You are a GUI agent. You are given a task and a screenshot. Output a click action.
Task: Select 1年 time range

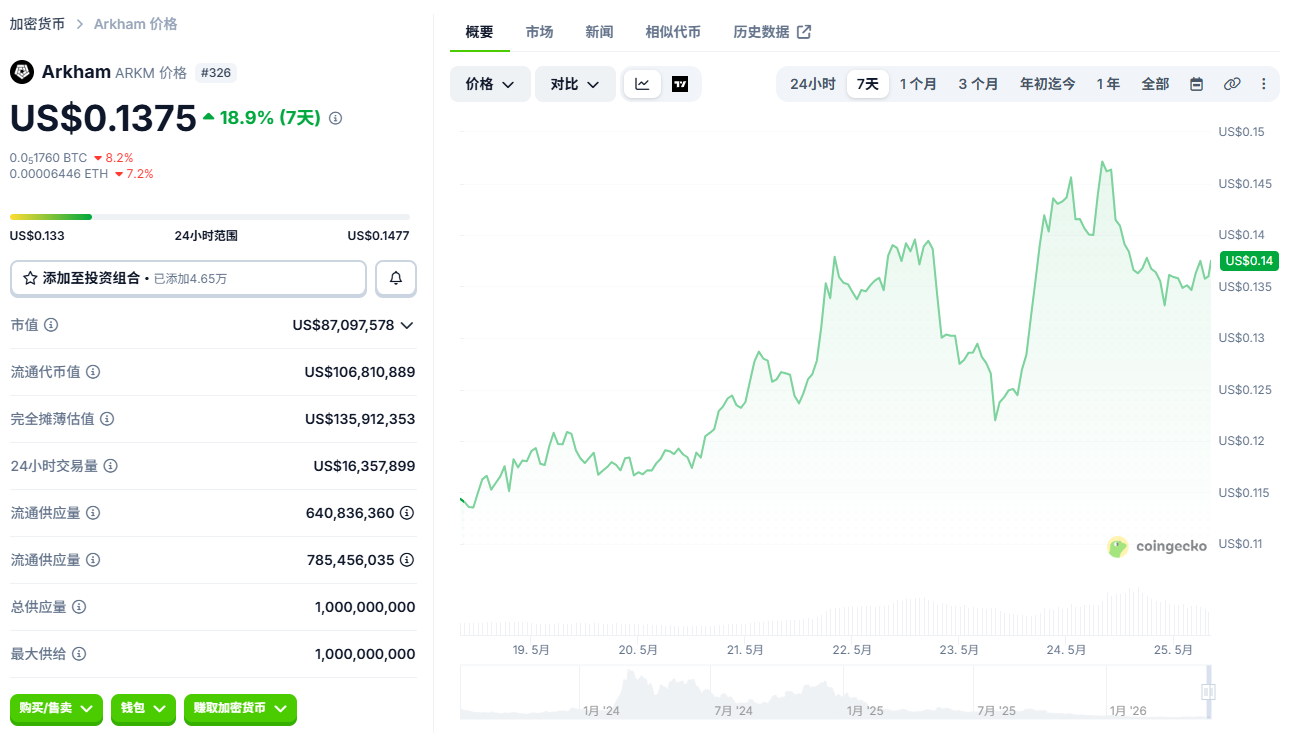pyautogui.click(x=1108, y=84)
